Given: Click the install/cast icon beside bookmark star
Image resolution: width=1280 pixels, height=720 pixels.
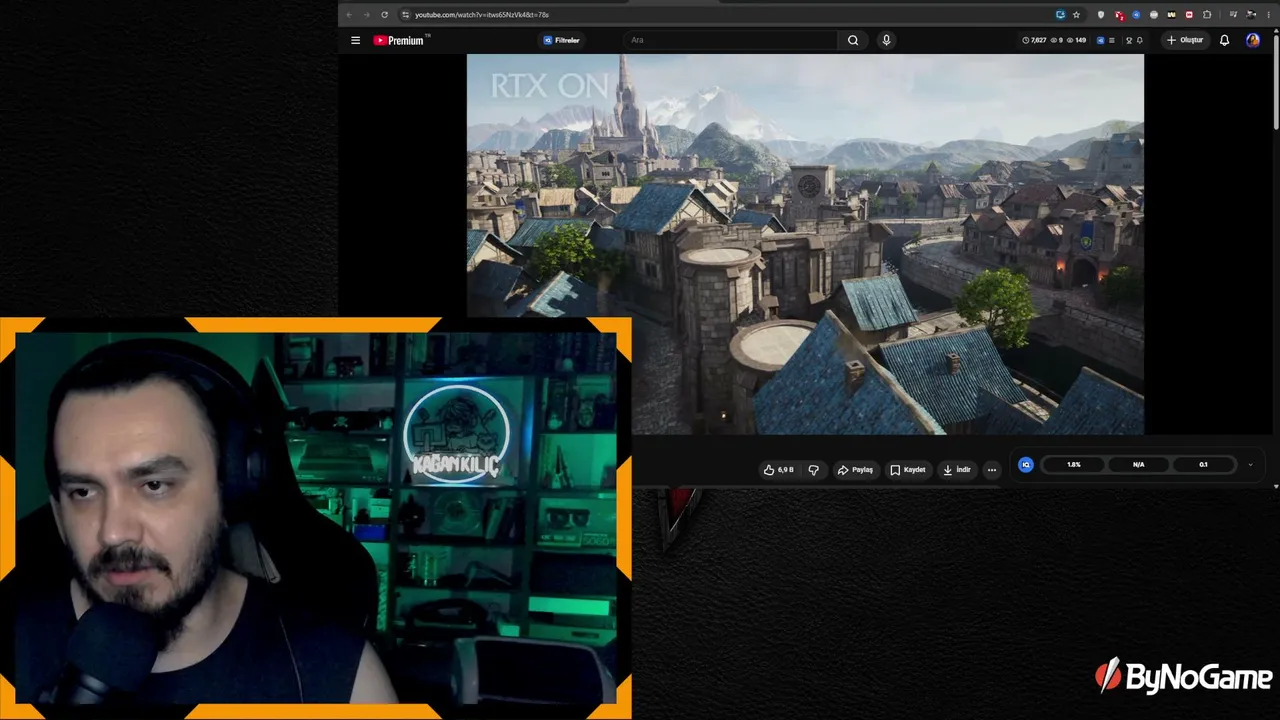Looking at the screenshot, I should coord(1061,15).
